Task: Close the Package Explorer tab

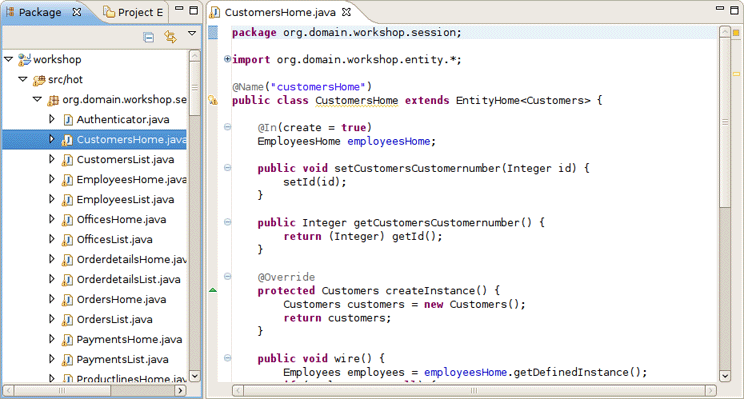Action: [77, 12]
